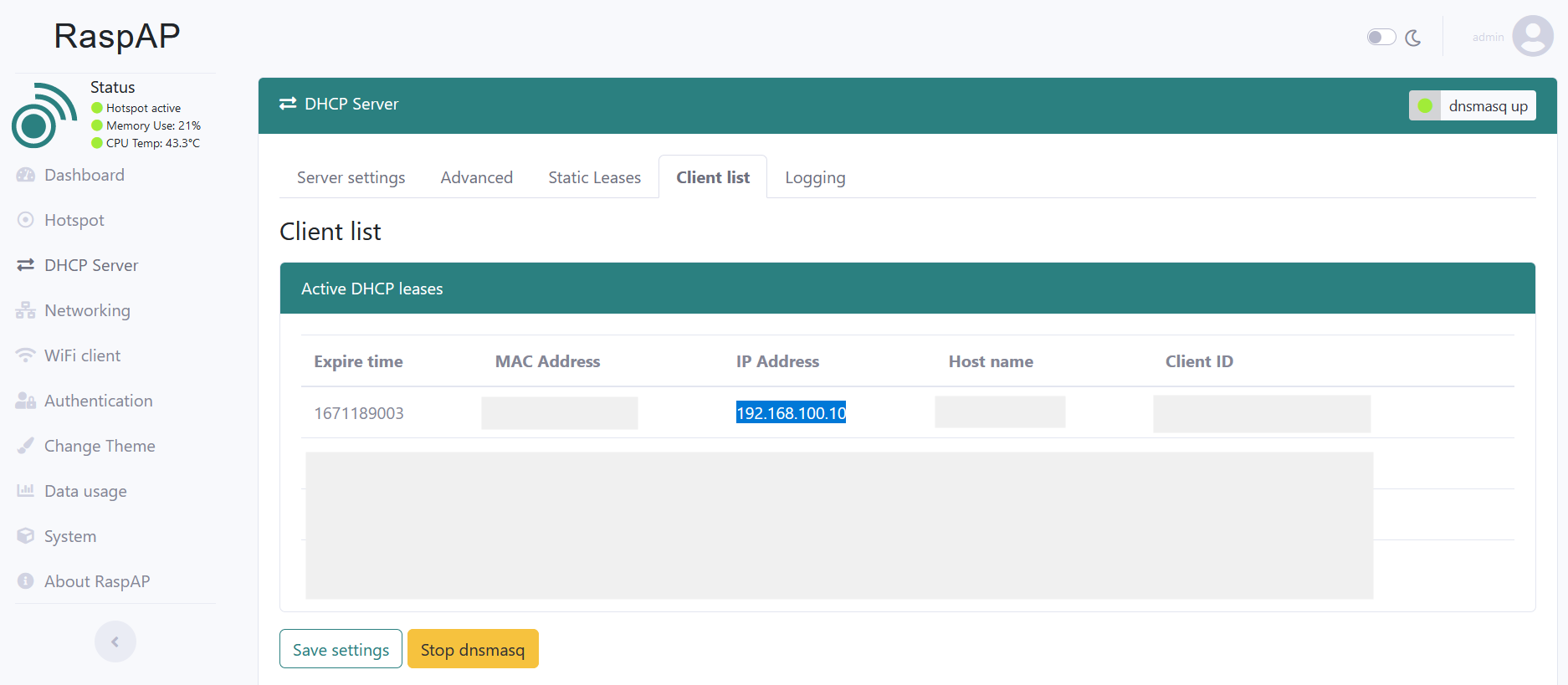Image resolution: width=1568 pixels, height=685 pixels.
Task: Open Authentication in the sidebar
Action: coord(98,401)
